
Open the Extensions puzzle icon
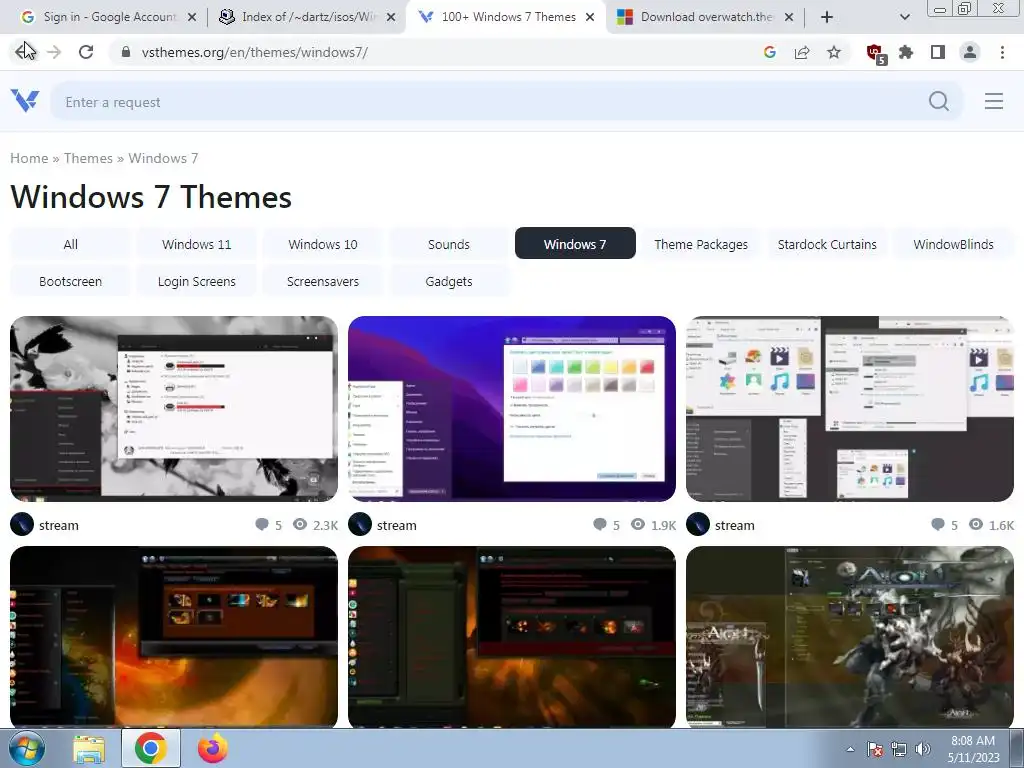point(906,52)
